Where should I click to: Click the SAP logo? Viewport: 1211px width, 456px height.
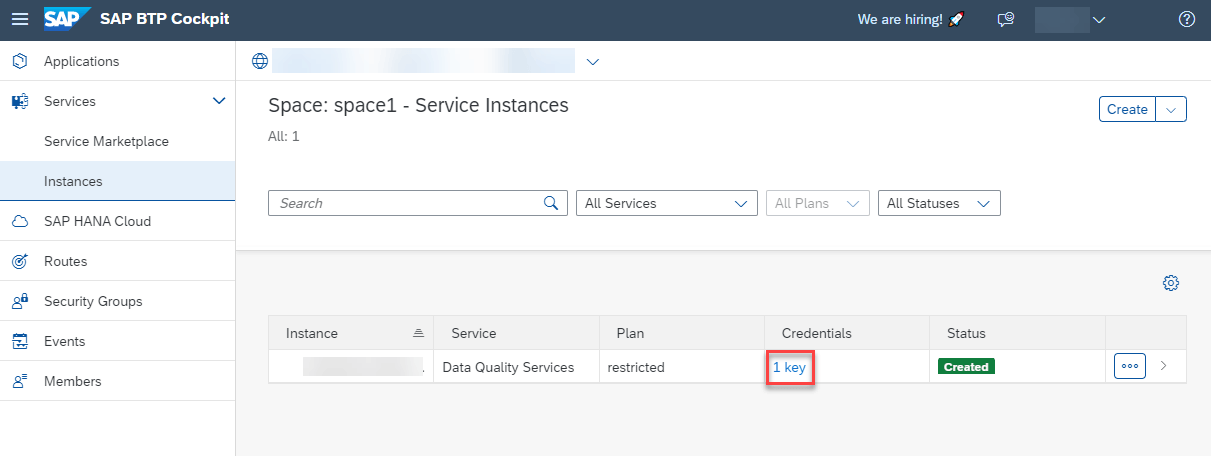click(x=68, y=19)
